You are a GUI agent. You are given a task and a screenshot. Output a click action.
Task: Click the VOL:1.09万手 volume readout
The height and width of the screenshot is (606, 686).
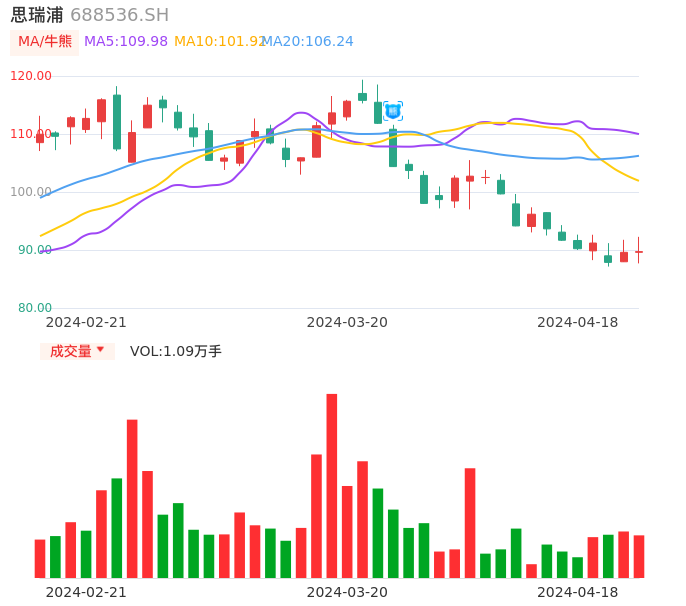pyautogui.click(x=175, y=351)
